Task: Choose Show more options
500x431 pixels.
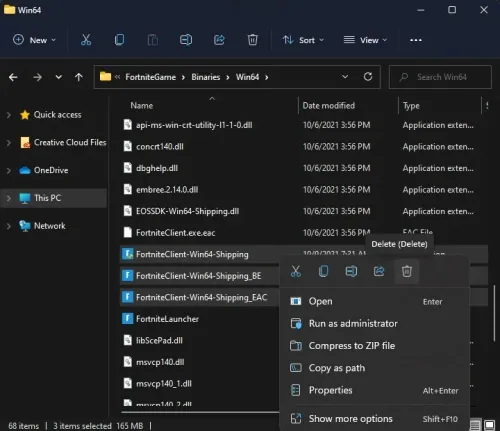Action: point(374,419)
